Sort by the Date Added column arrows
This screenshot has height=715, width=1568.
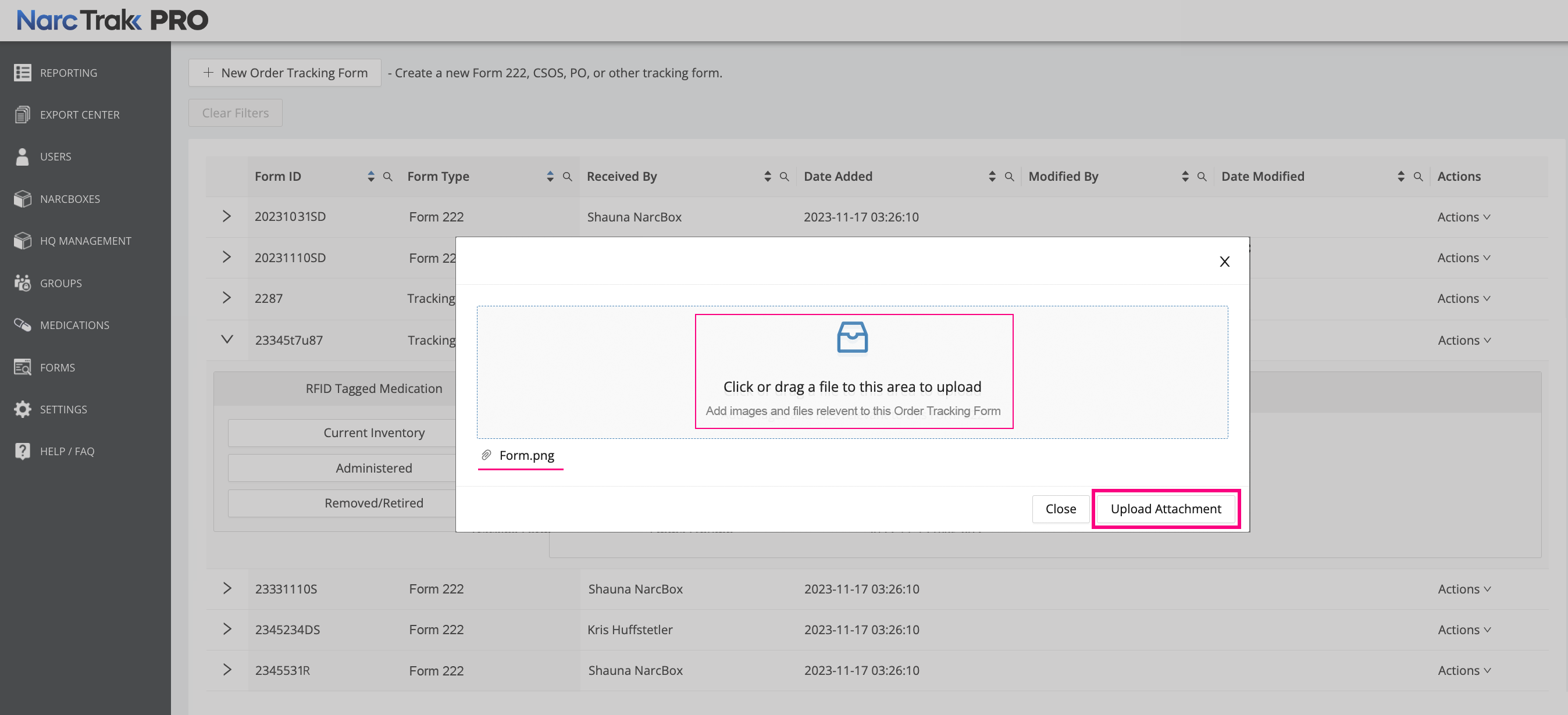(992, 177)
